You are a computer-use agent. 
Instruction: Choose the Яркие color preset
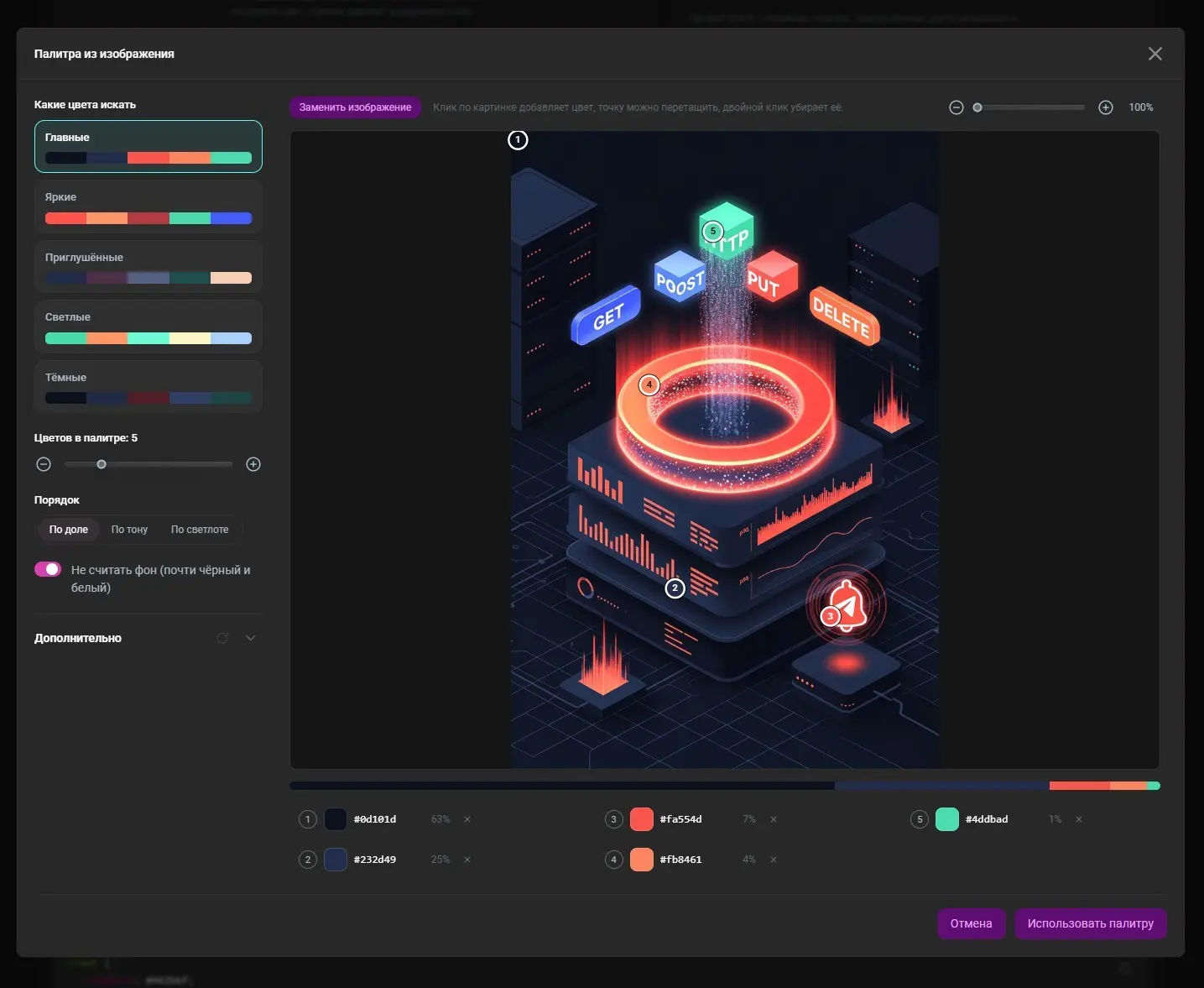[149, 206]
